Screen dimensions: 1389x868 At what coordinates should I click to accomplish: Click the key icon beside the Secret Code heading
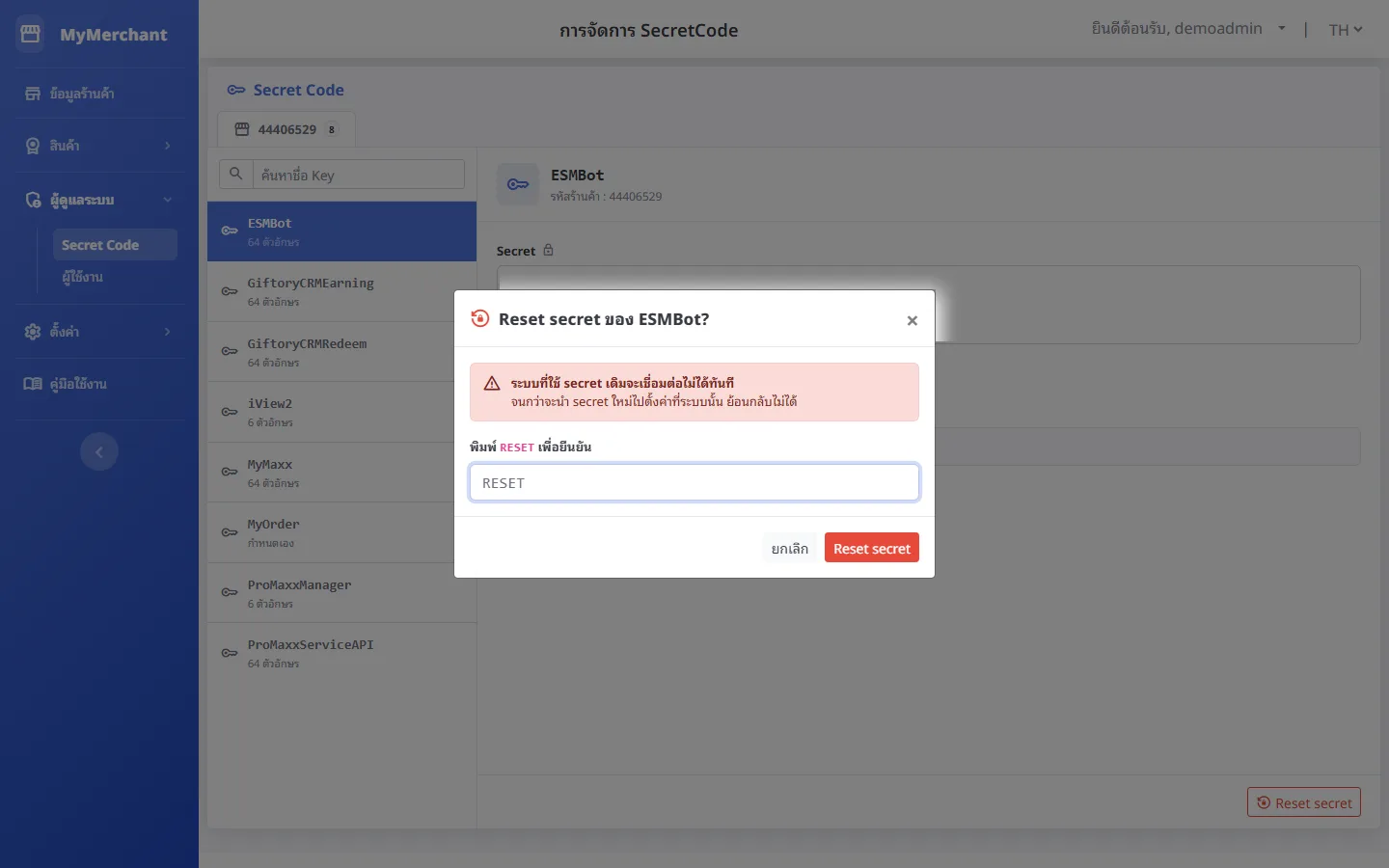[x=236, y=90]
